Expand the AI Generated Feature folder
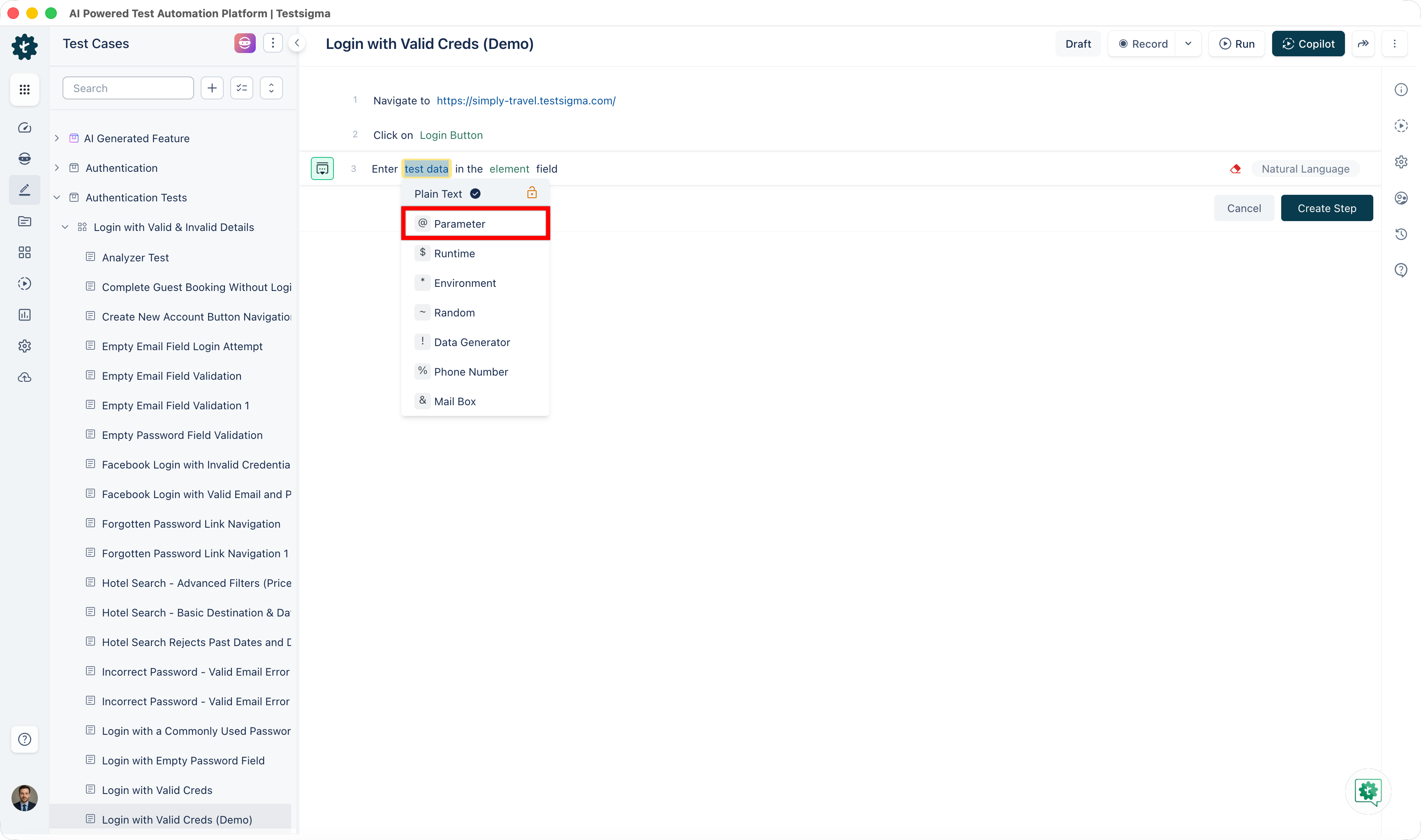Viewport: 1421px width, 840px height. [57, 138]
